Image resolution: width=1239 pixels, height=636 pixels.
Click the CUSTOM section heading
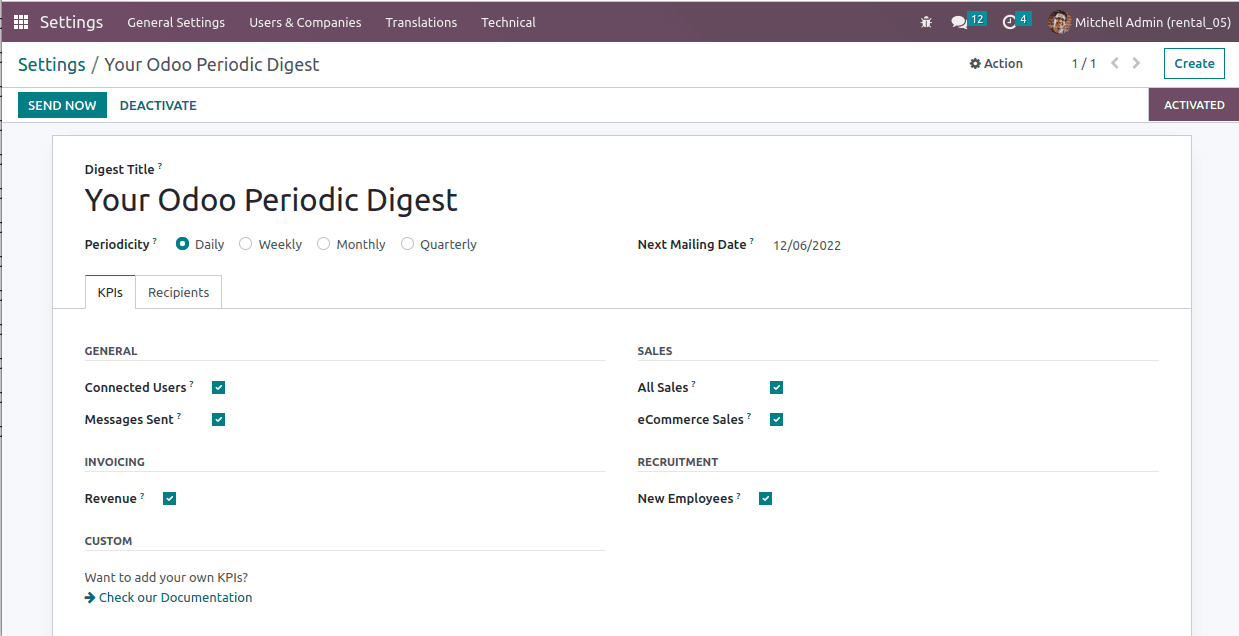[x=109, y=541]
